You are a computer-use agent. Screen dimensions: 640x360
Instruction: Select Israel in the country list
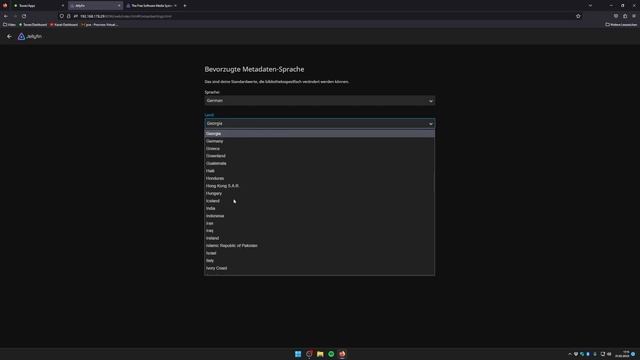pyautogui.click(x=320, y=253)
